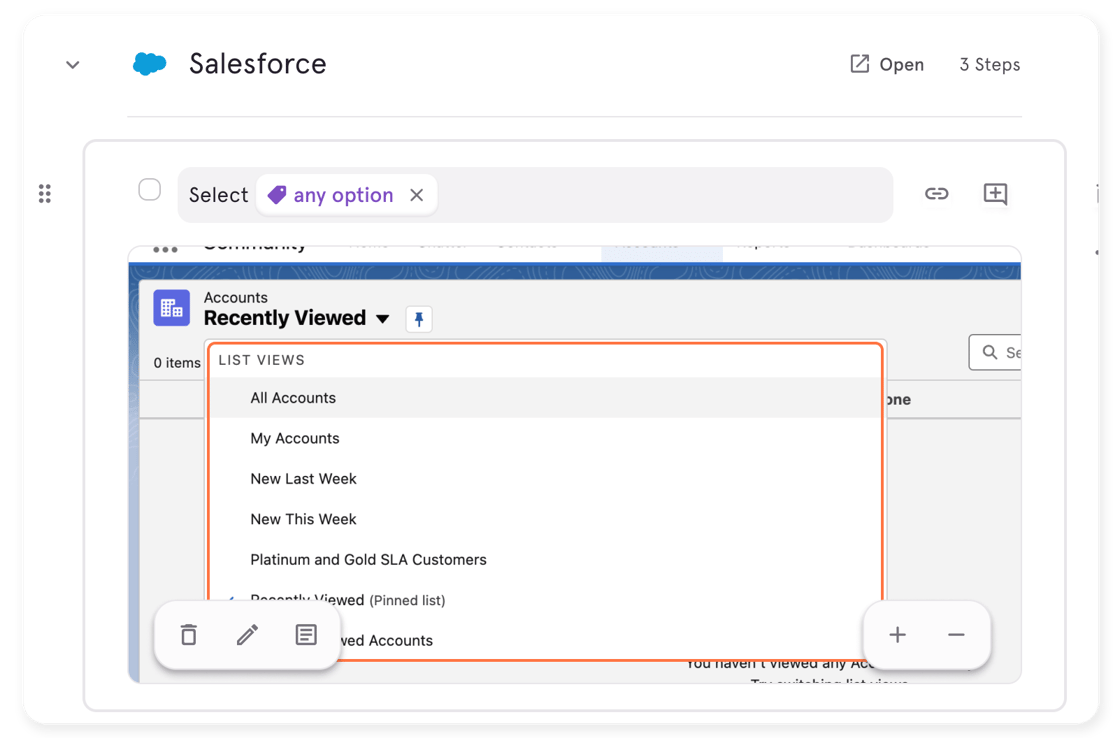Screen dimensions: 1120x738
Task: Tick the step selection checkbox
Action: point(149,190)
